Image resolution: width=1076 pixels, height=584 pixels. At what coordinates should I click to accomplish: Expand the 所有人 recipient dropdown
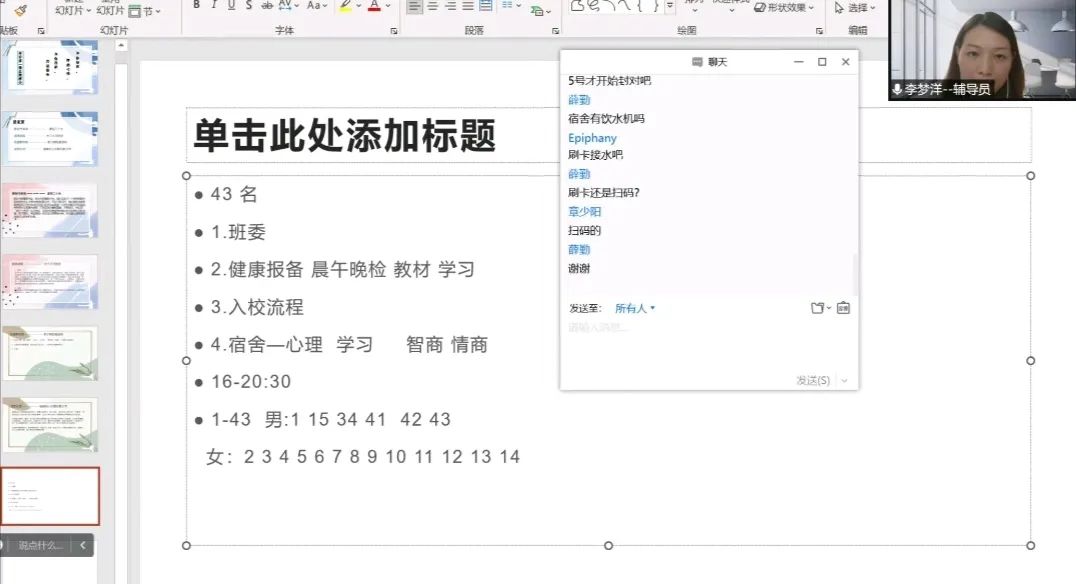coord(636,308)
